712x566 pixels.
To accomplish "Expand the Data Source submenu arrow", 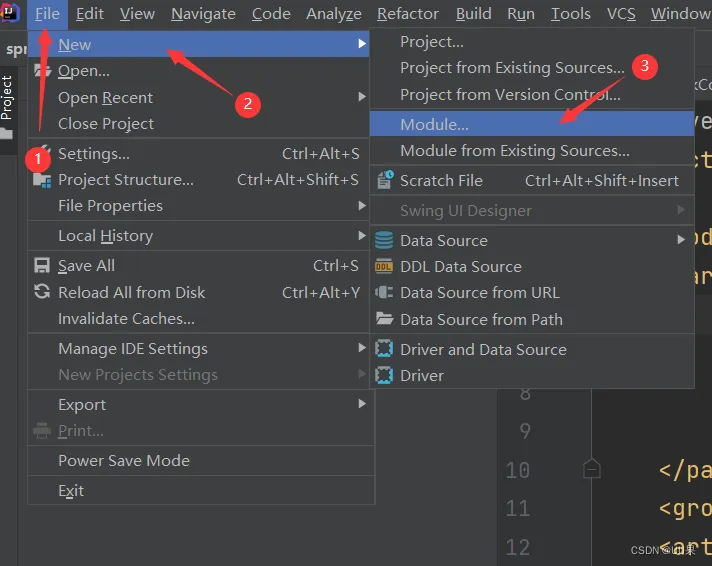I will pyautogui.click(x=681, y=239).
